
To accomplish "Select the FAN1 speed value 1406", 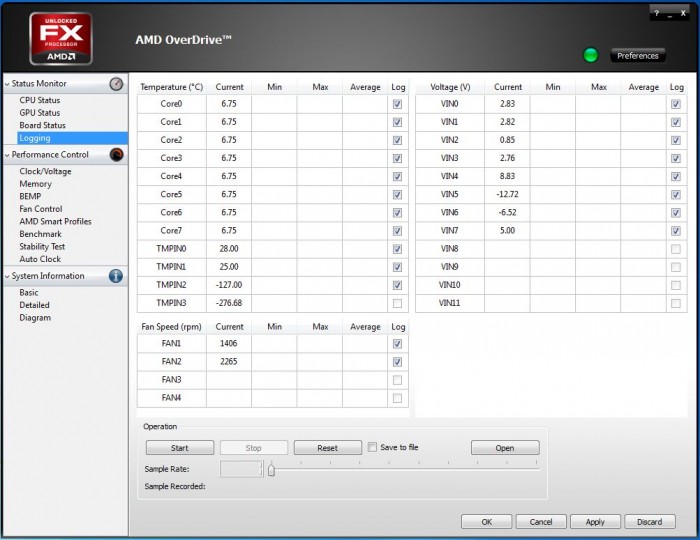I will [x=229, y=343].
